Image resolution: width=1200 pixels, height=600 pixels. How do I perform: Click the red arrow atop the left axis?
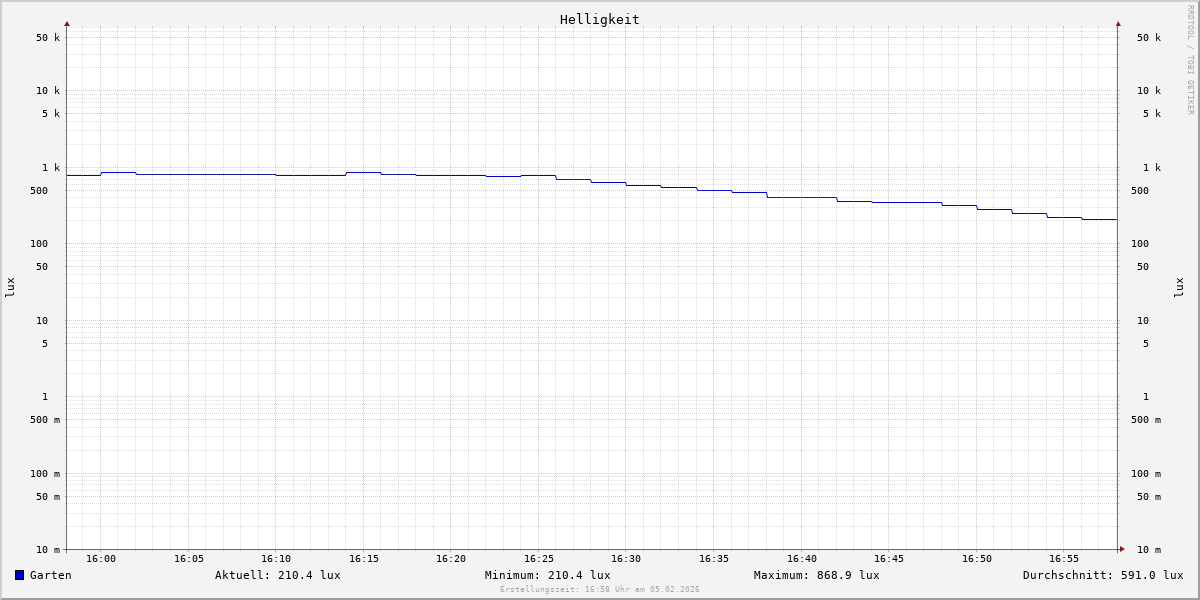point(67,23)
